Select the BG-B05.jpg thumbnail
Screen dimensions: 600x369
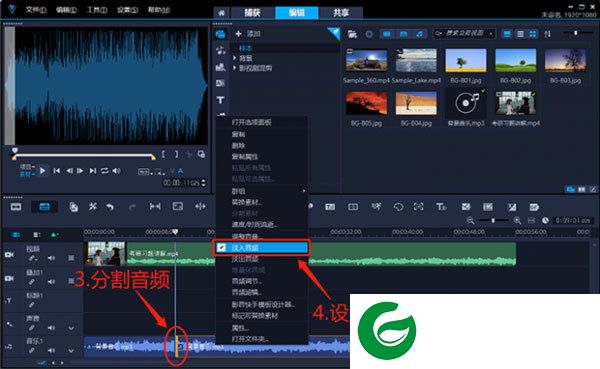pos(366,103)
